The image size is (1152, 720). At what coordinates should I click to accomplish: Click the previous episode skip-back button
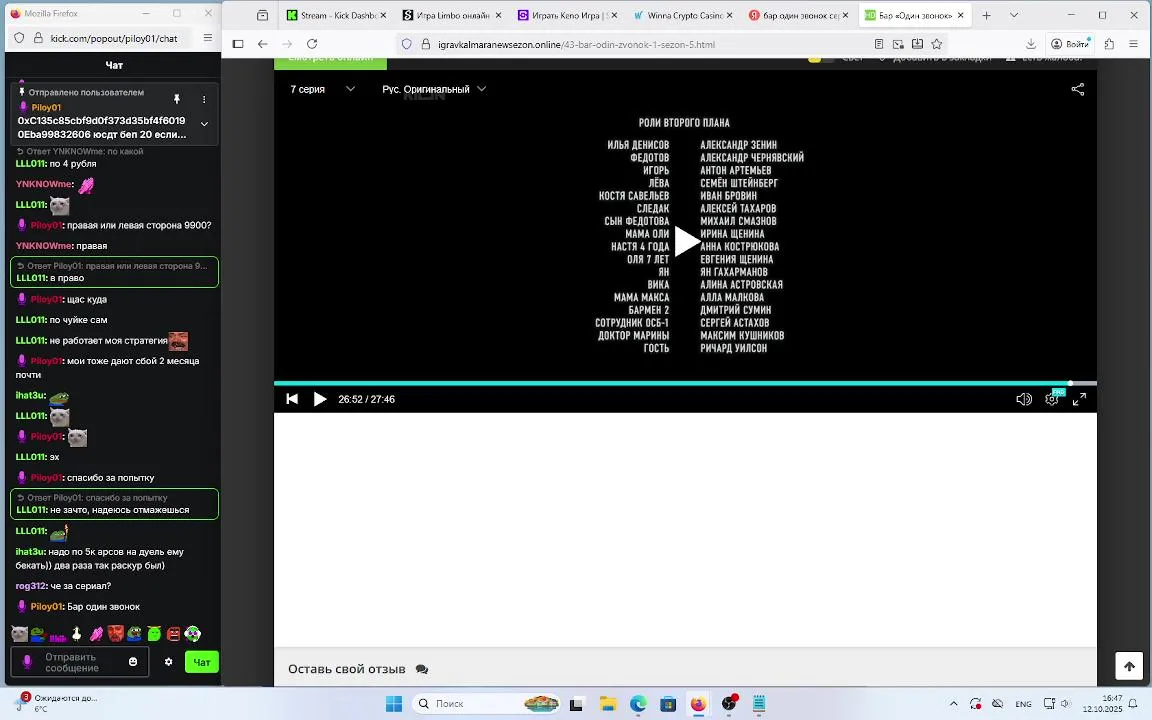pyautogui.click(x=292, y=399)
